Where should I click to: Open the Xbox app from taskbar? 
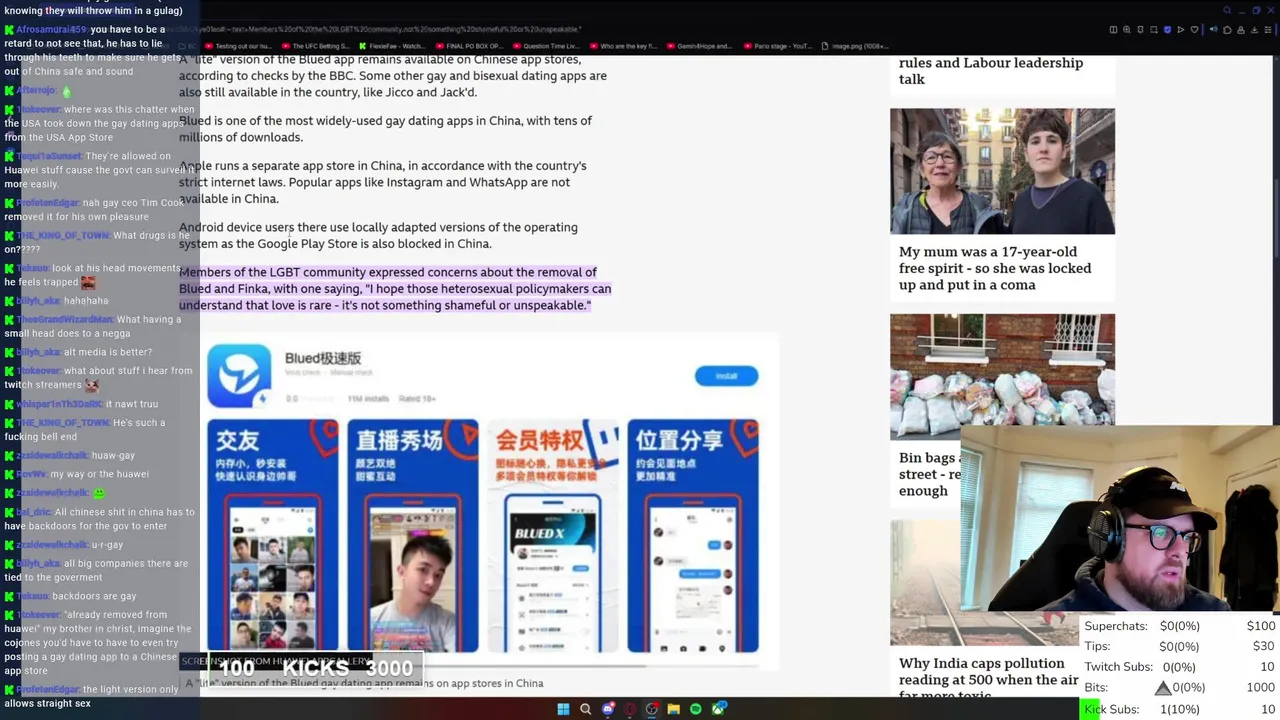point(718,709)
